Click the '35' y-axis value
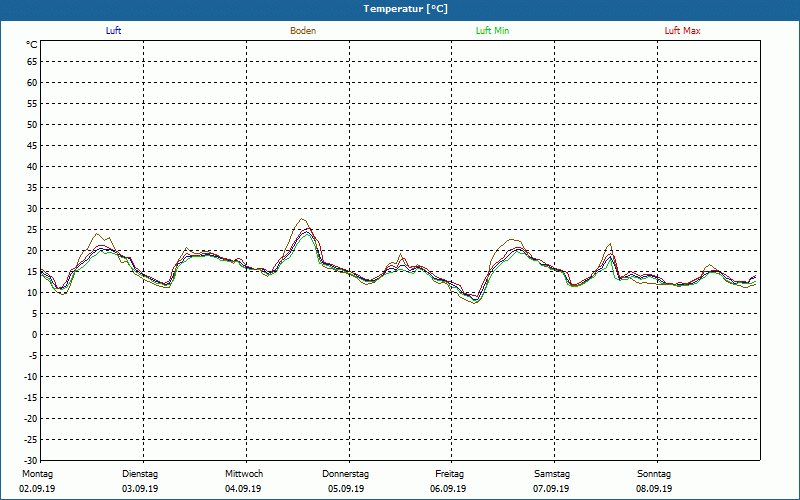800x500 pixels. [x=32, y=188]
